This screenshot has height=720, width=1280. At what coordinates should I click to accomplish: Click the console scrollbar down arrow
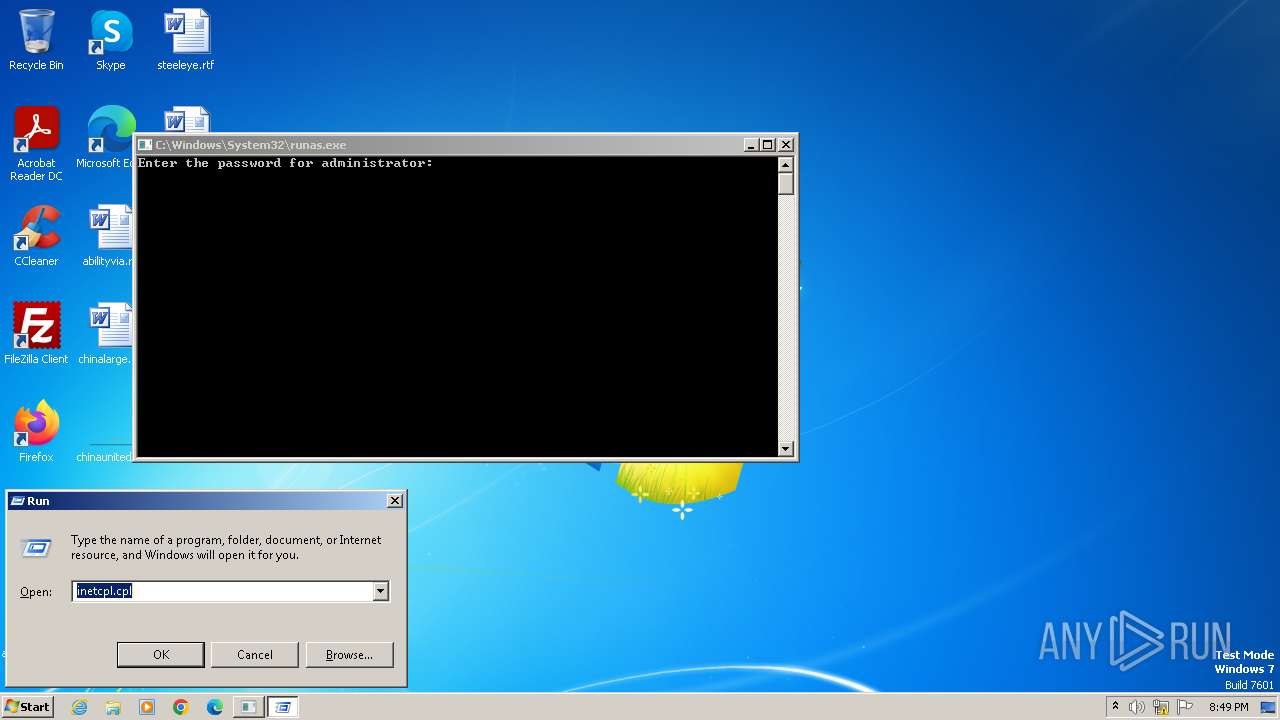click(x=786, y=449)
